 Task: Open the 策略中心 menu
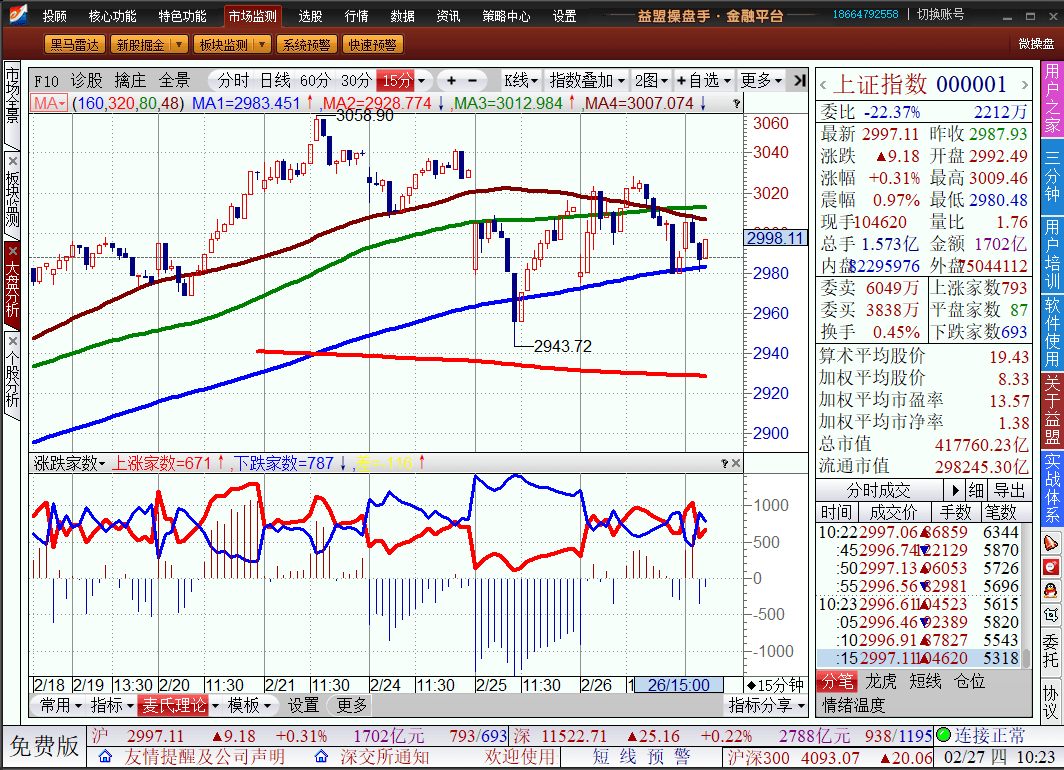coord(506,16)
